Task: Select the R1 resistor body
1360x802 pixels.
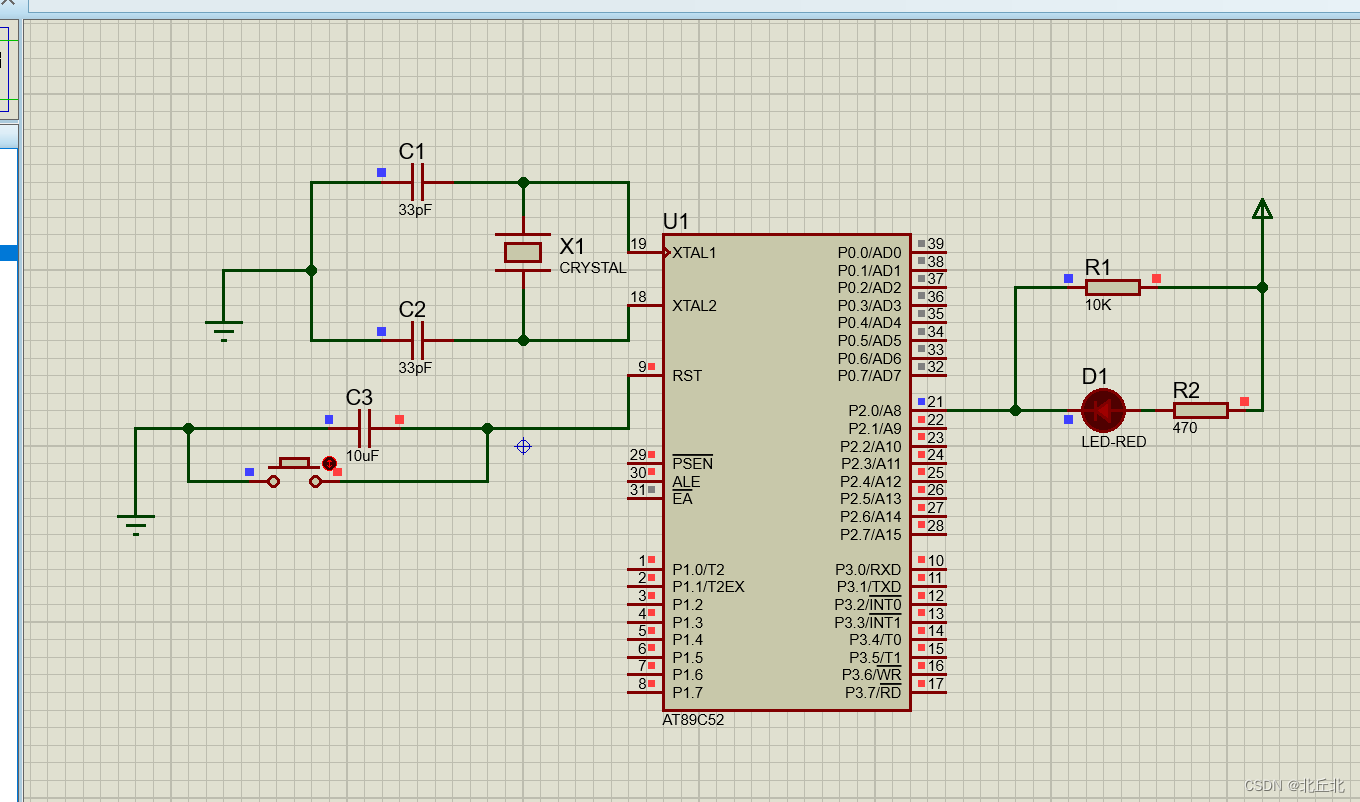Action: pos(1112,288)
